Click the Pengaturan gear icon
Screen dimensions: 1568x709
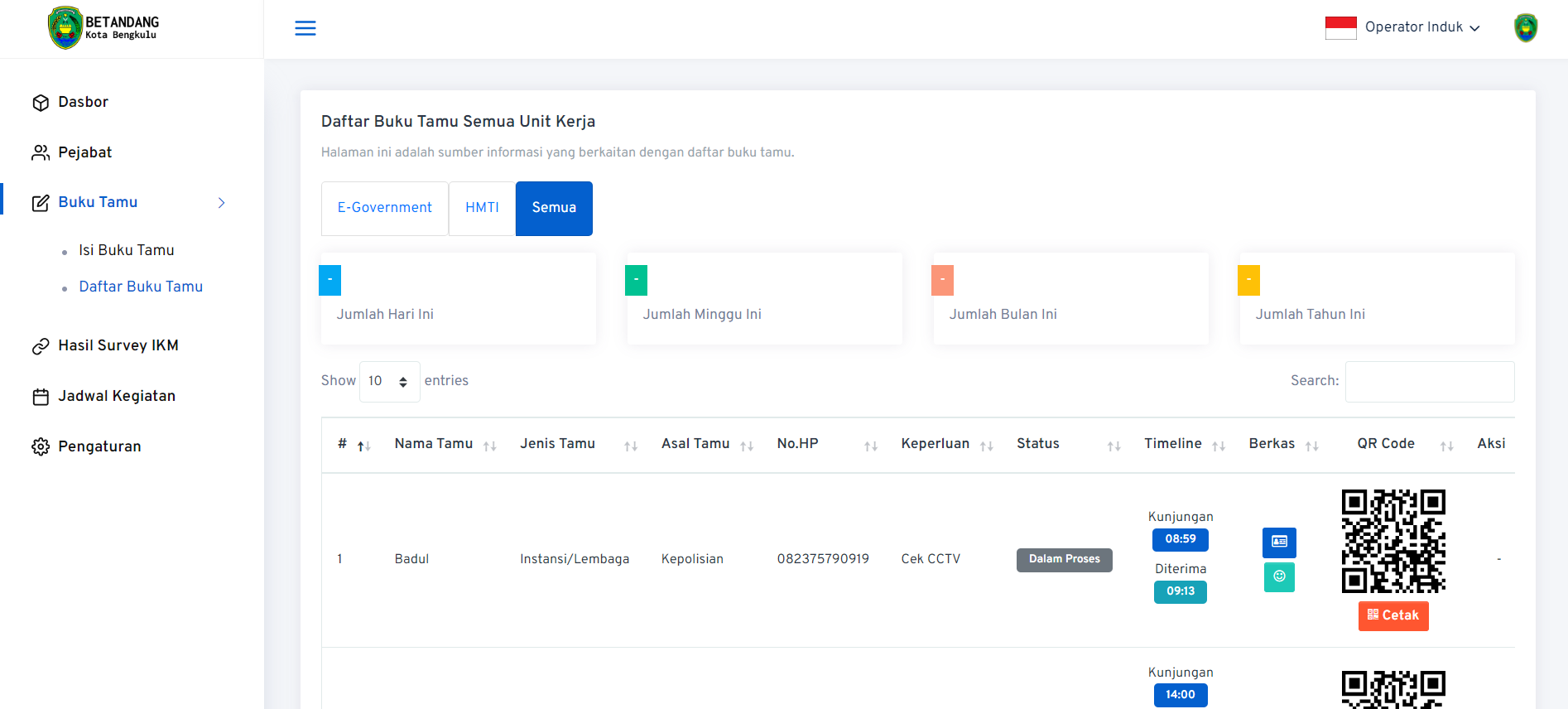pos(41,447)
